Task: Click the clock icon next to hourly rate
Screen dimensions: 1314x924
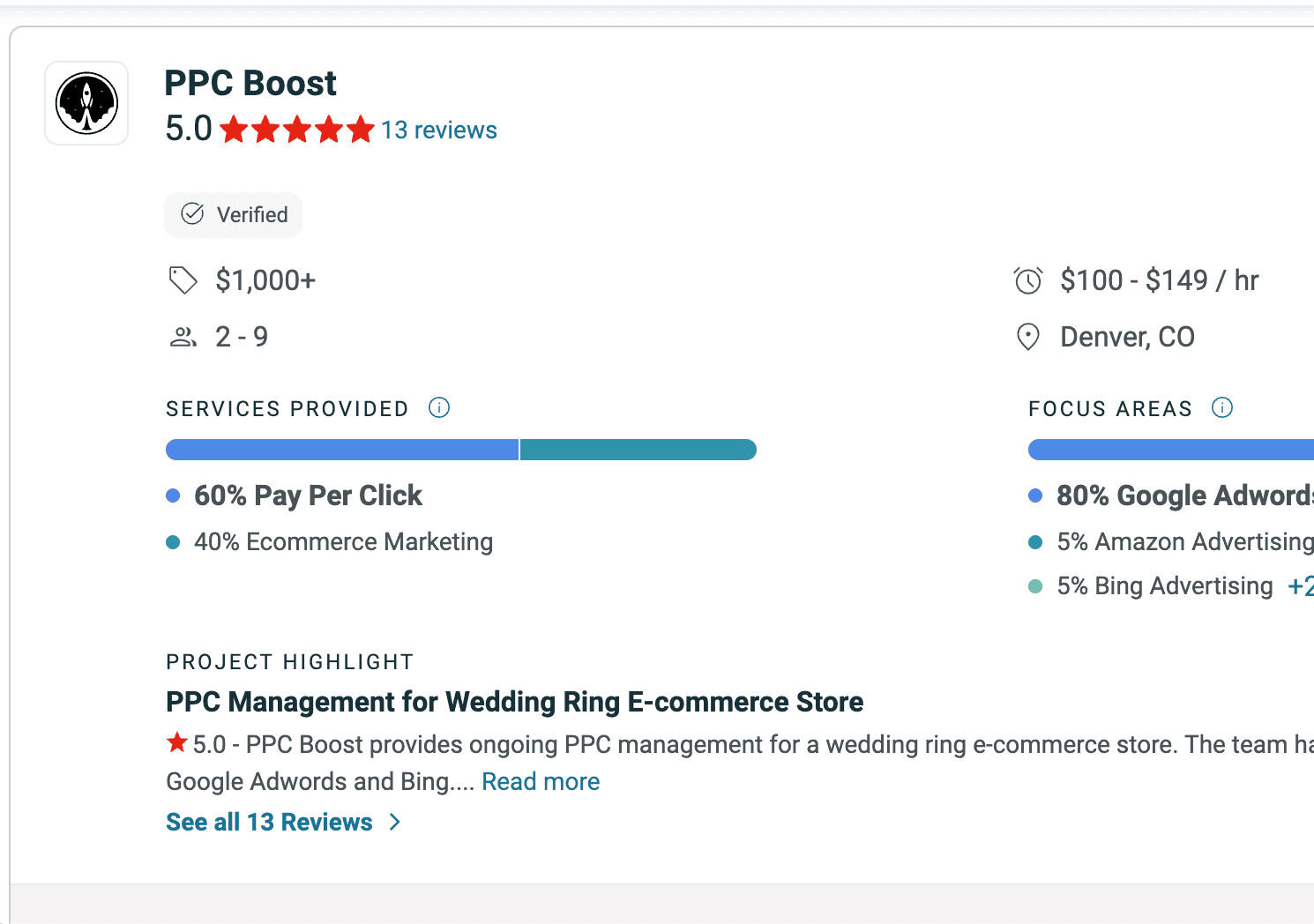Action: (1027, 279)
